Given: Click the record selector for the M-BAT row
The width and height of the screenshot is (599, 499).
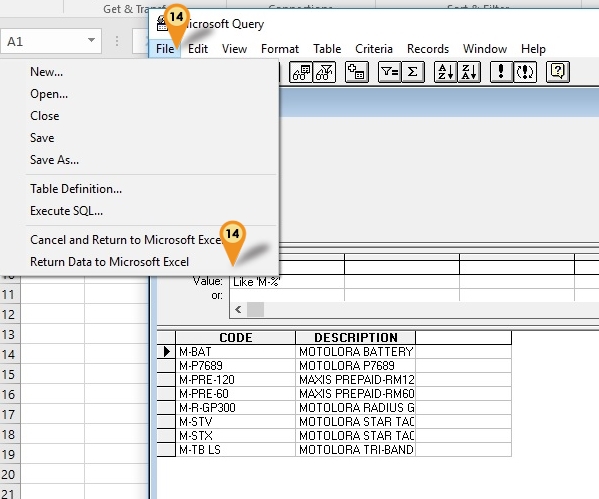Looking at the screenshot, I should pyautogui.click(x=166, y=352).
